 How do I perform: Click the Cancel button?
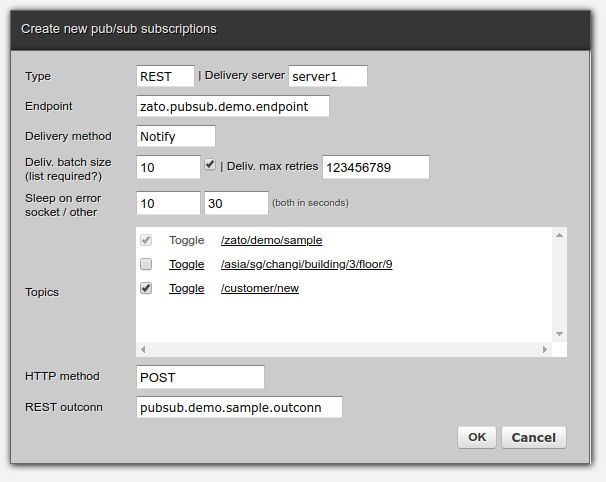[533, 437]
